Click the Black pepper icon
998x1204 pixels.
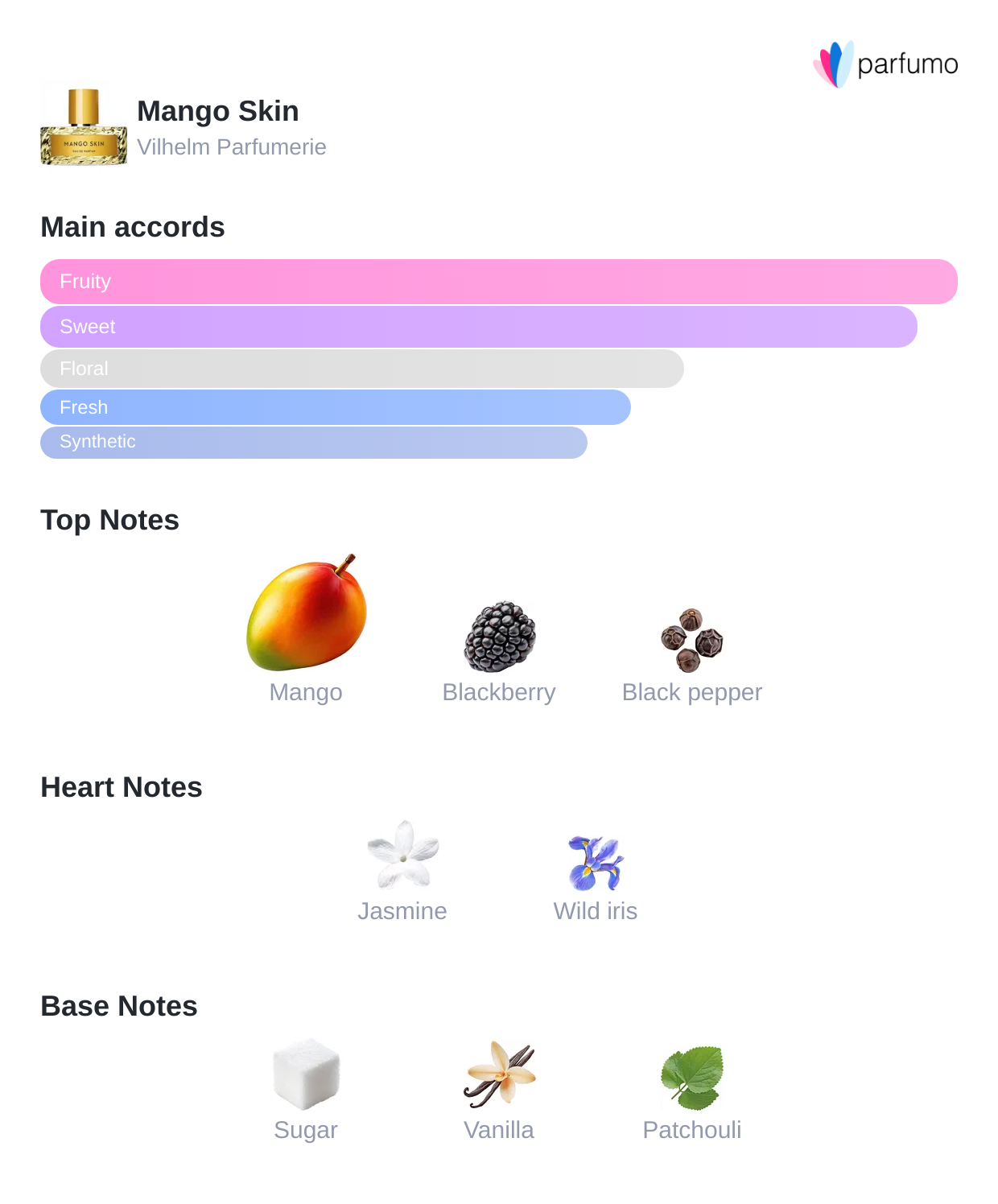[x=692, y=640]
